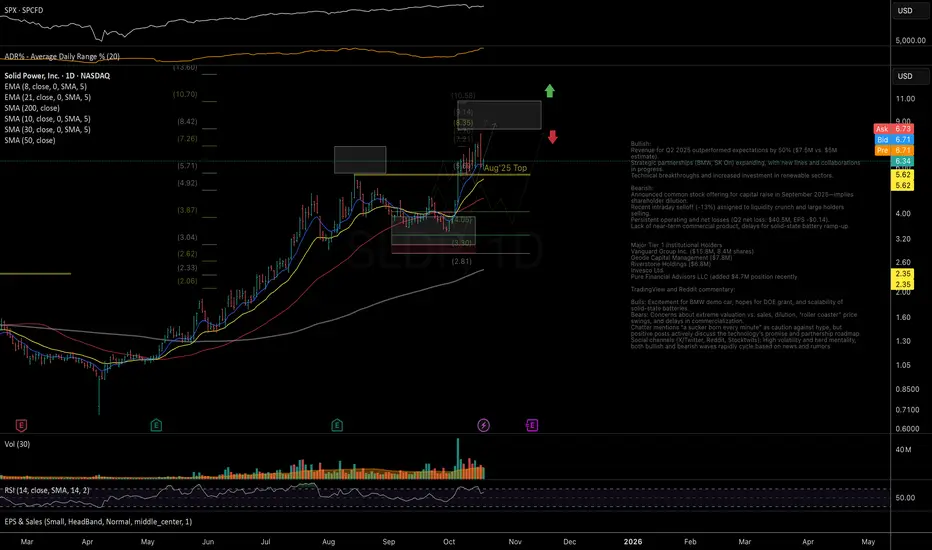The height and width of the screenshot is (550, 932).
Task: Click the Jul label on time axis
Action: (265, 542)
